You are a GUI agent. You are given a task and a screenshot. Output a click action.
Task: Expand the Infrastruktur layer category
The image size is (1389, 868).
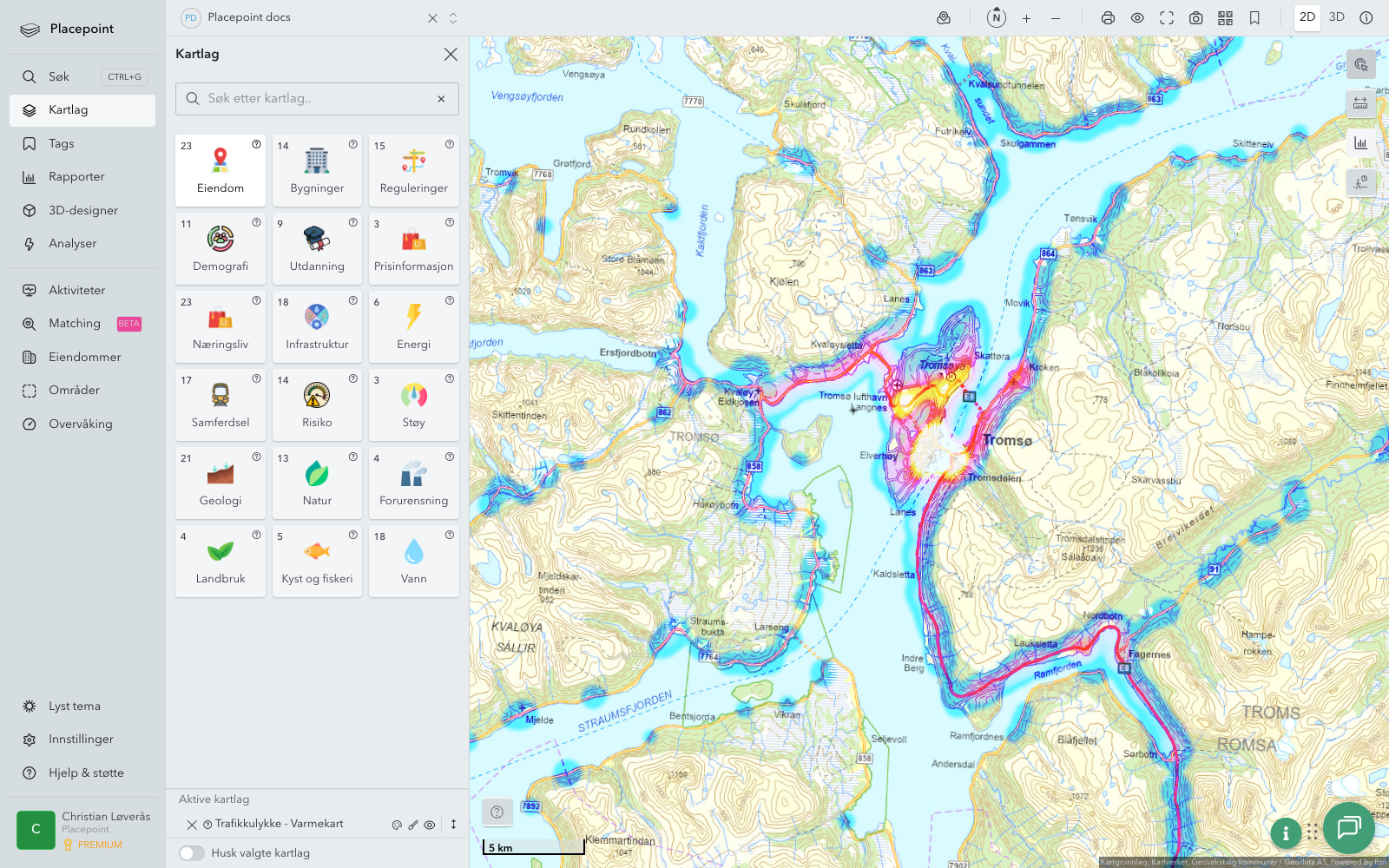[317, 326]
